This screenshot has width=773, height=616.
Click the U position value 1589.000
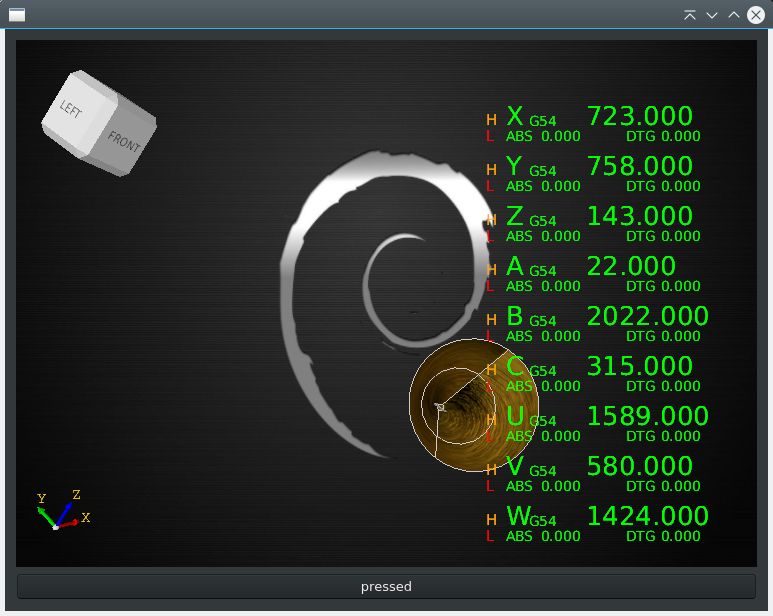(x=648, y=416)
